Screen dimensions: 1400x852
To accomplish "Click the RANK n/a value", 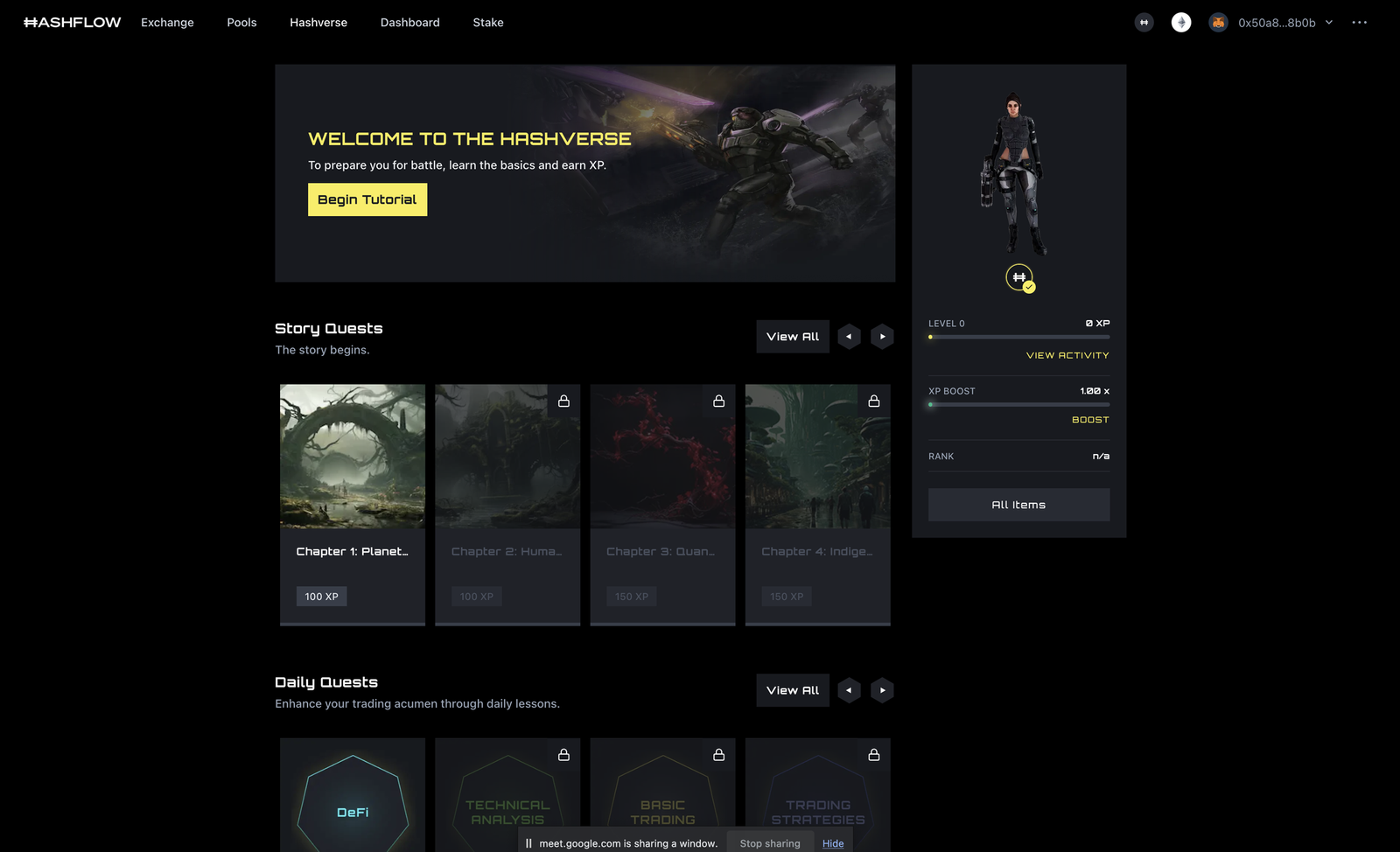I will point(1101,456).
